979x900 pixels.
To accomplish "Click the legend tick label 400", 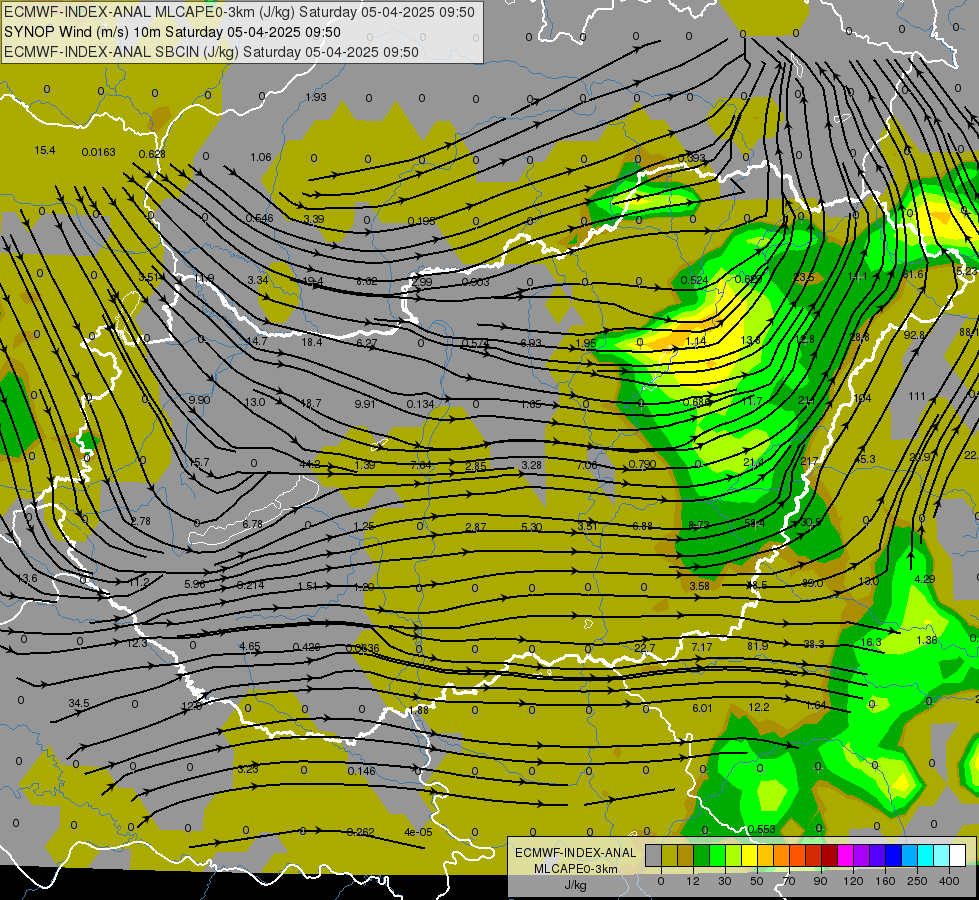I will tap(949, 881).
